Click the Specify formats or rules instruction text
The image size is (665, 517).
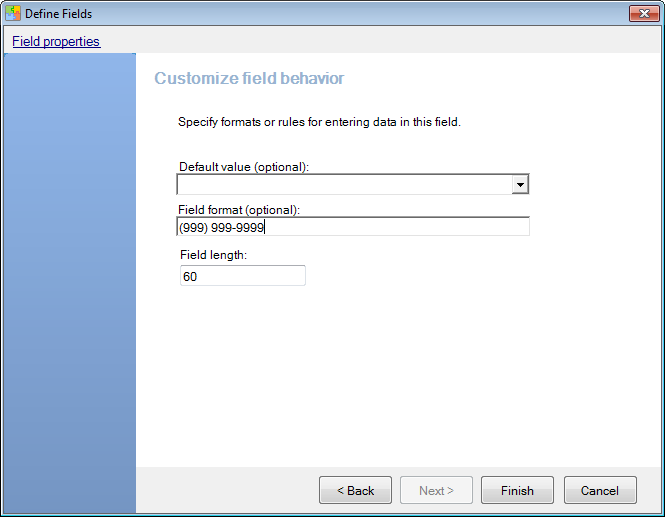[x=319, y=122]
